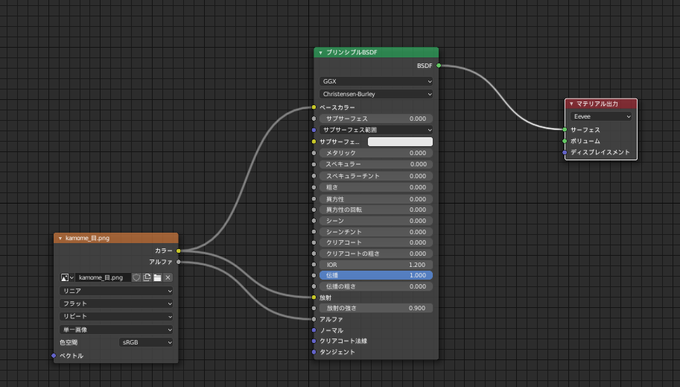Click the BSDF output socket
Screen dimensions: 680x387
tap(438, 66)
